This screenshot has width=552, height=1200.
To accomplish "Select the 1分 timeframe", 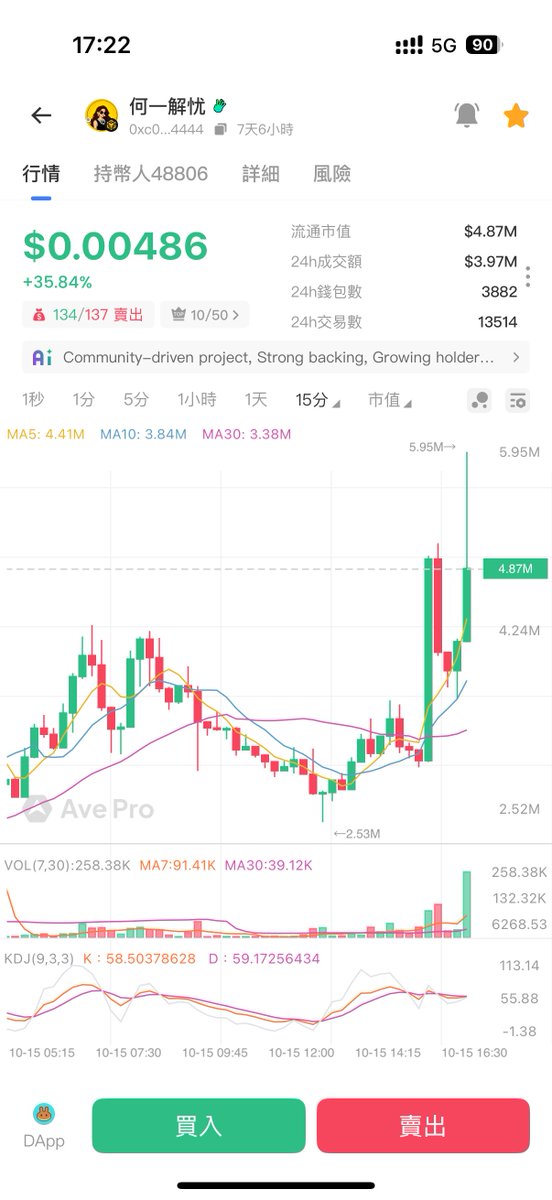I will pos(84,400).
